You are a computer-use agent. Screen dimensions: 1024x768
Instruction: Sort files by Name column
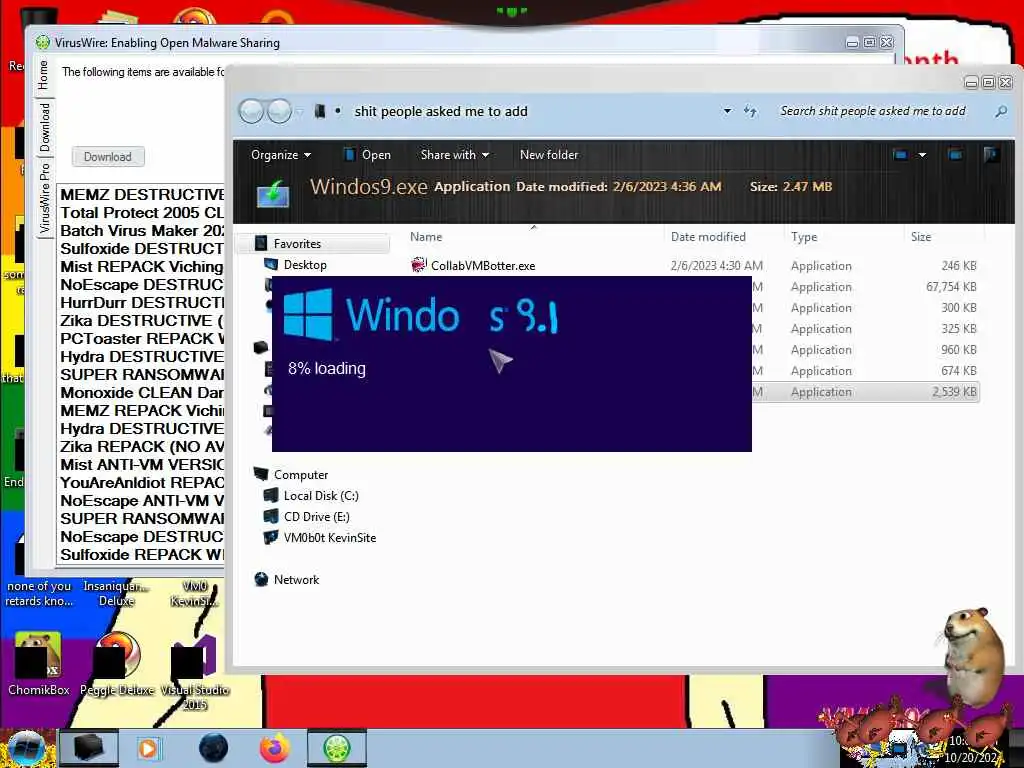(426, 237)
